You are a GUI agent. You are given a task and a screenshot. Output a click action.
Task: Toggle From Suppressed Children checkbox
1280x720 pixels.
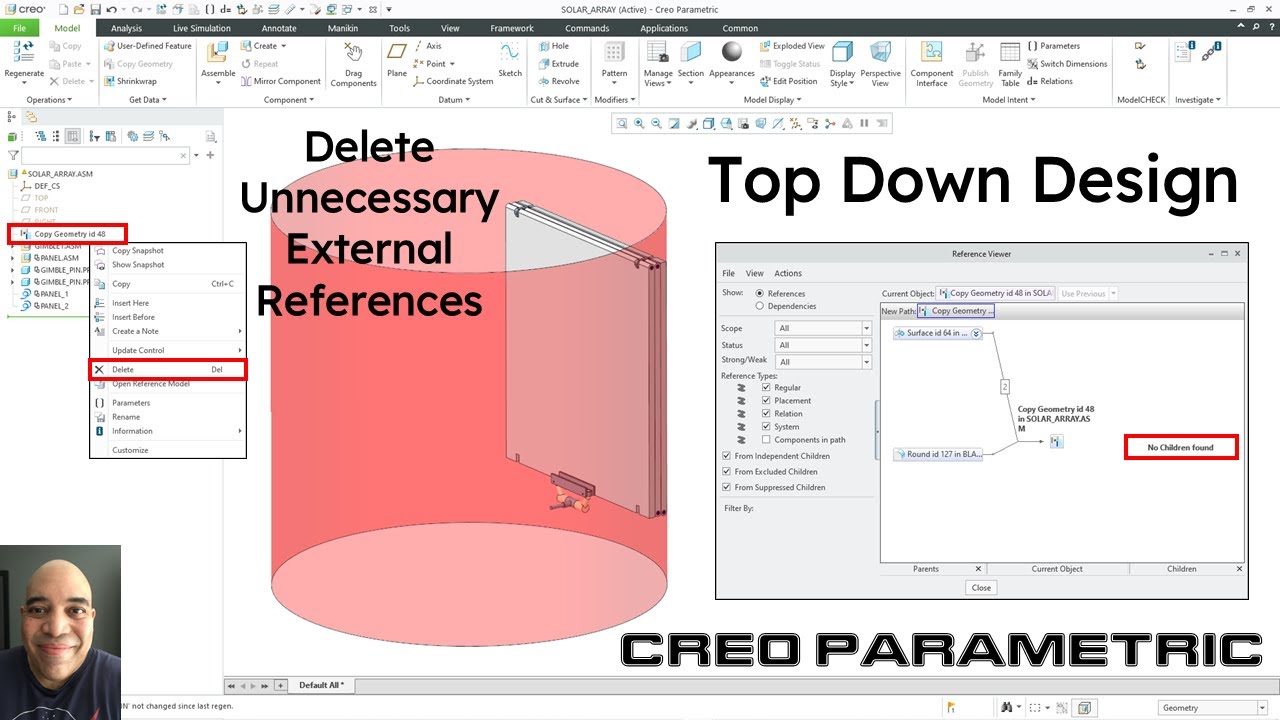coord(726,487)
